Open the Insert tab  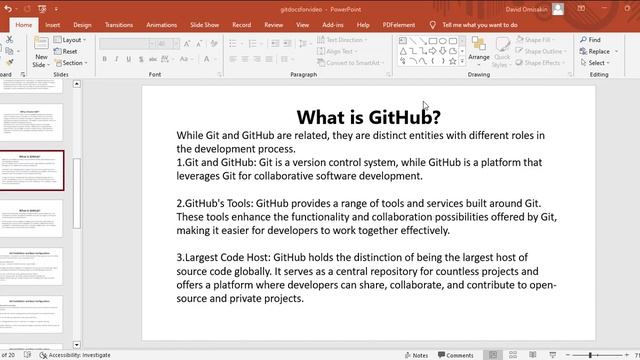click(x=52, y=25)
